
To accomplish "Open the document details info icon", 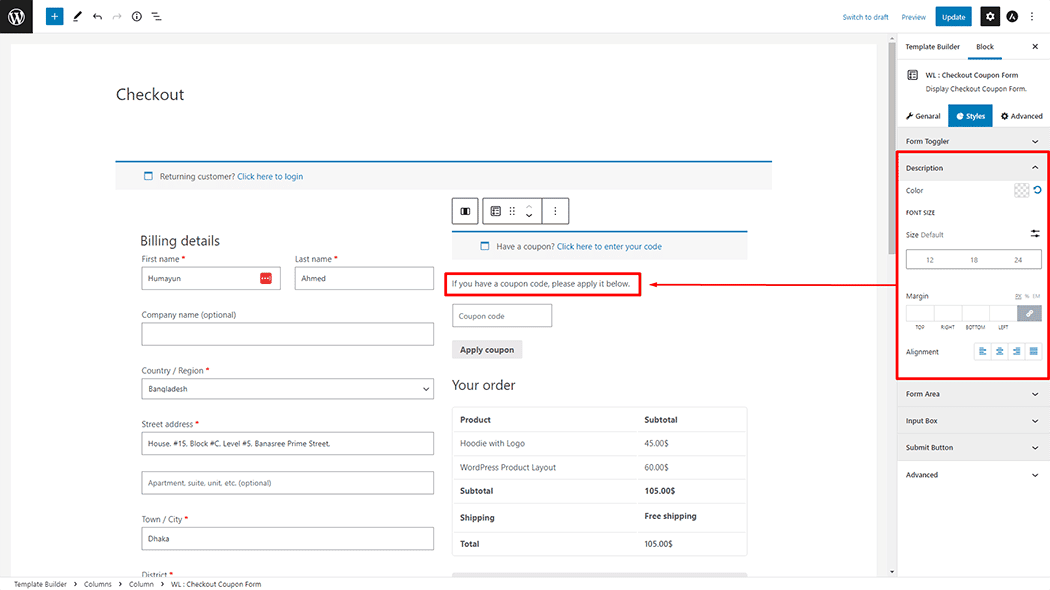I will pyautogui.click(x=137, y=17).
